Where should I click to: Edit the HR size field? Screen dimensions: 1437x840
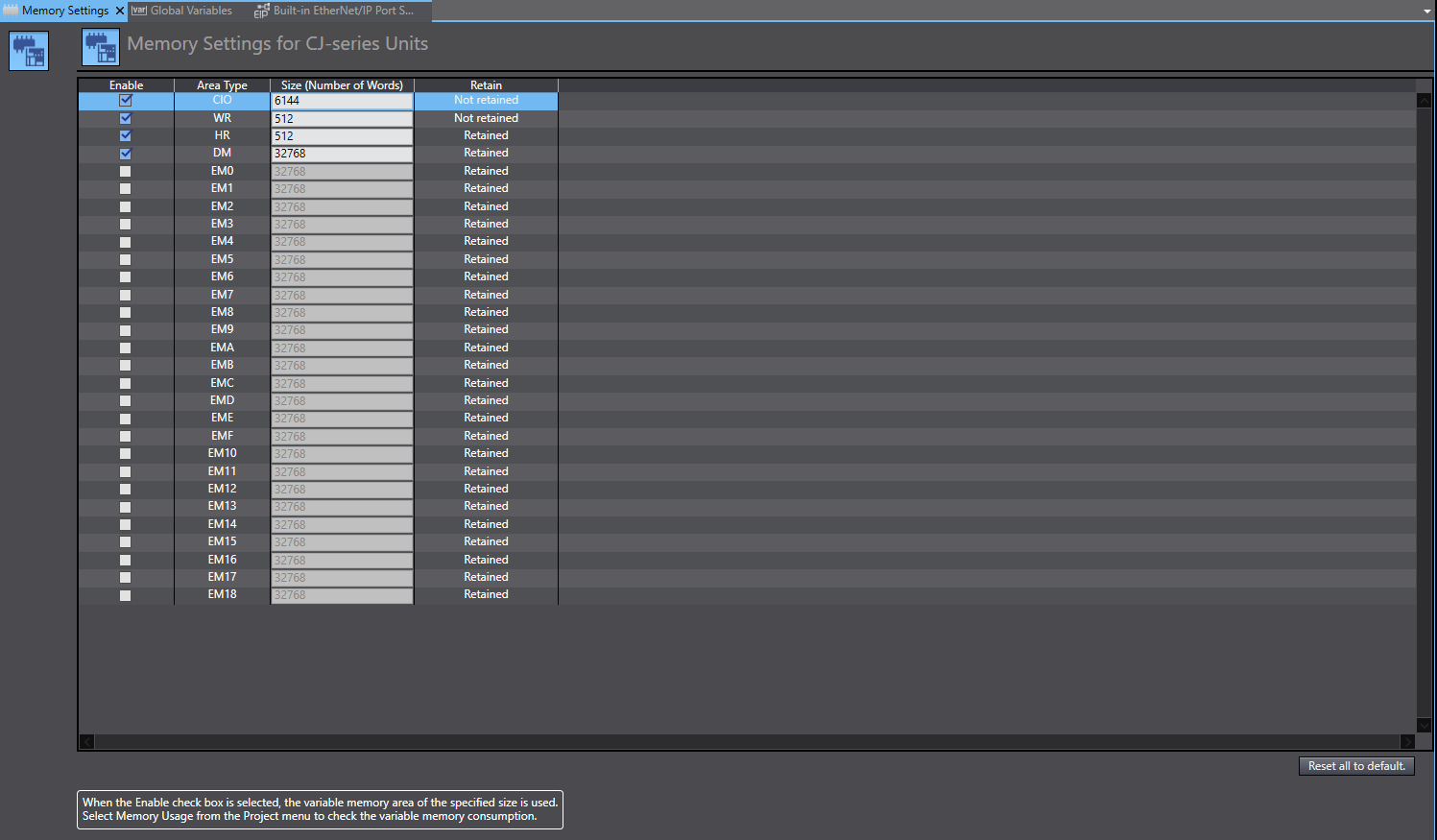[342, 136]
